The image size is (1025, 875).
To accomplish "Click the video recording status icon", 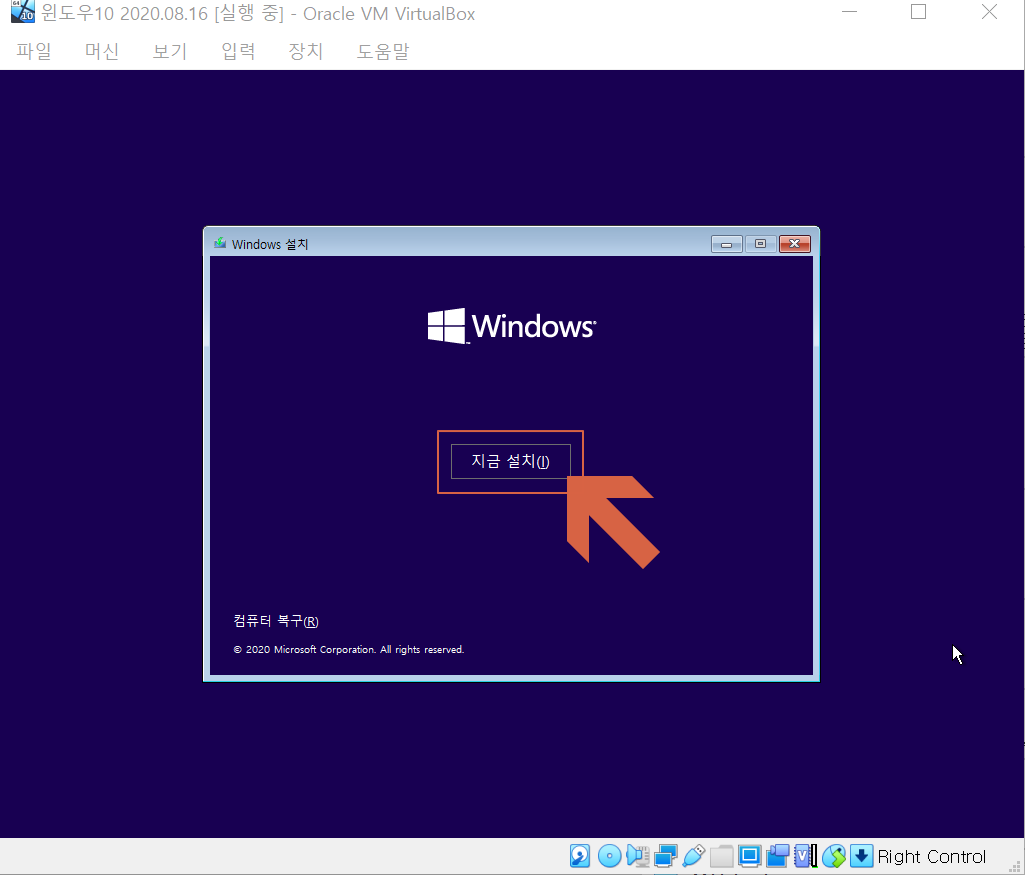I will (778, 855).
